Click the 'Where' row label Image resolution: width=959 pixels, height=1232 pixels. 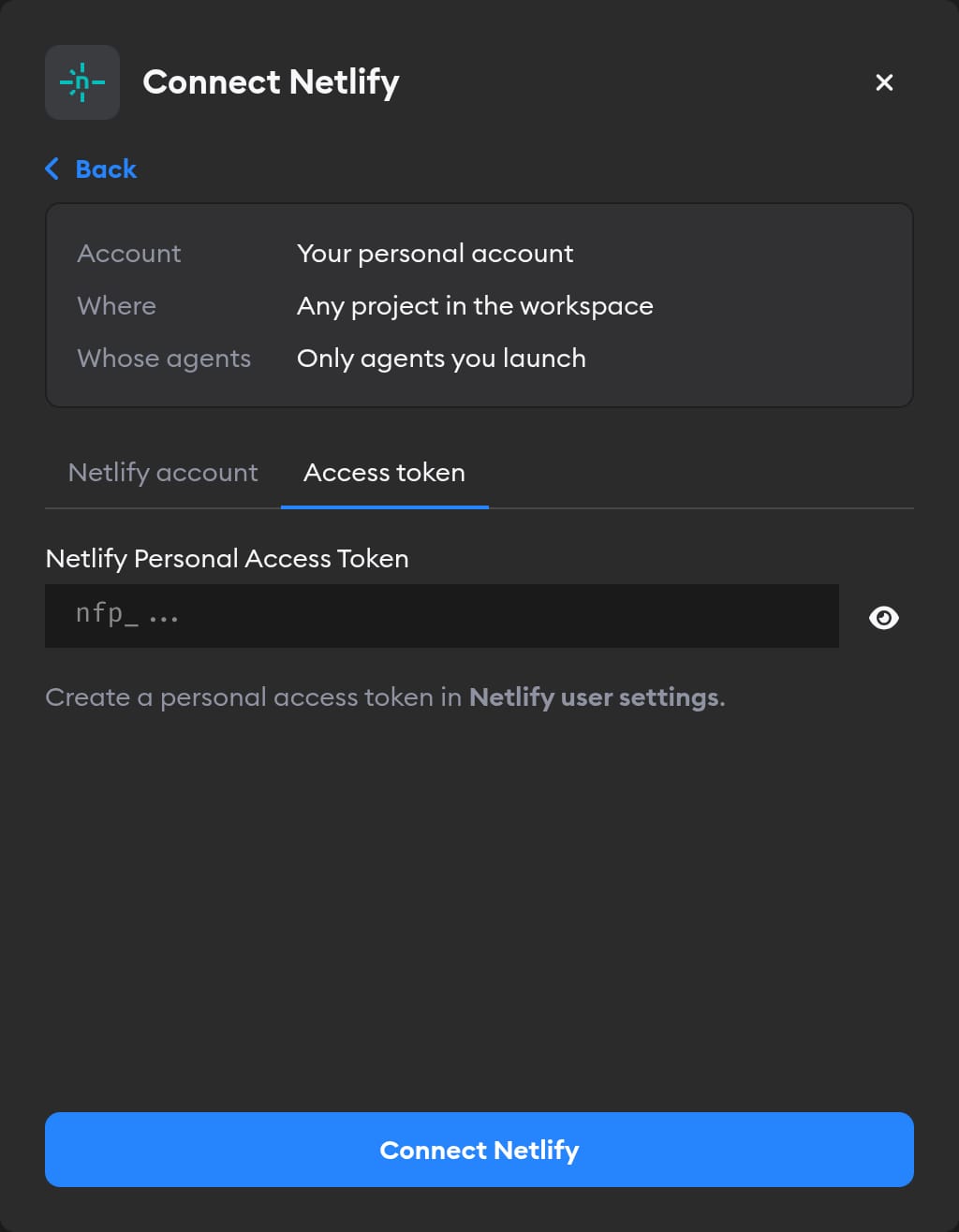117,306
